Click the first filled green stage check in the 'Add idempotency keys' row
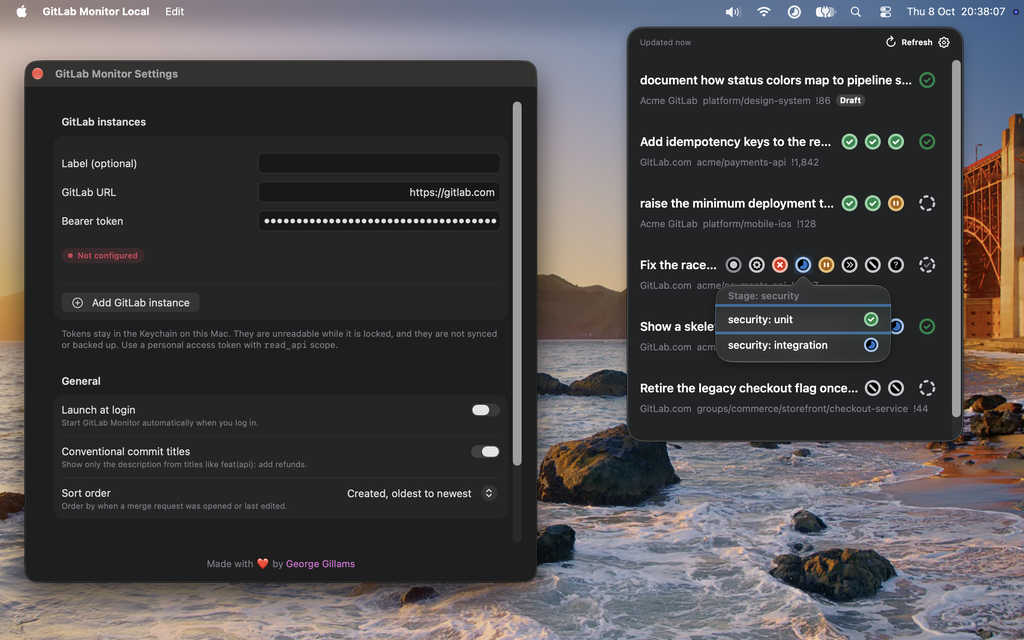The width and height of the screenshot is (1024, 640). [849, 142]
